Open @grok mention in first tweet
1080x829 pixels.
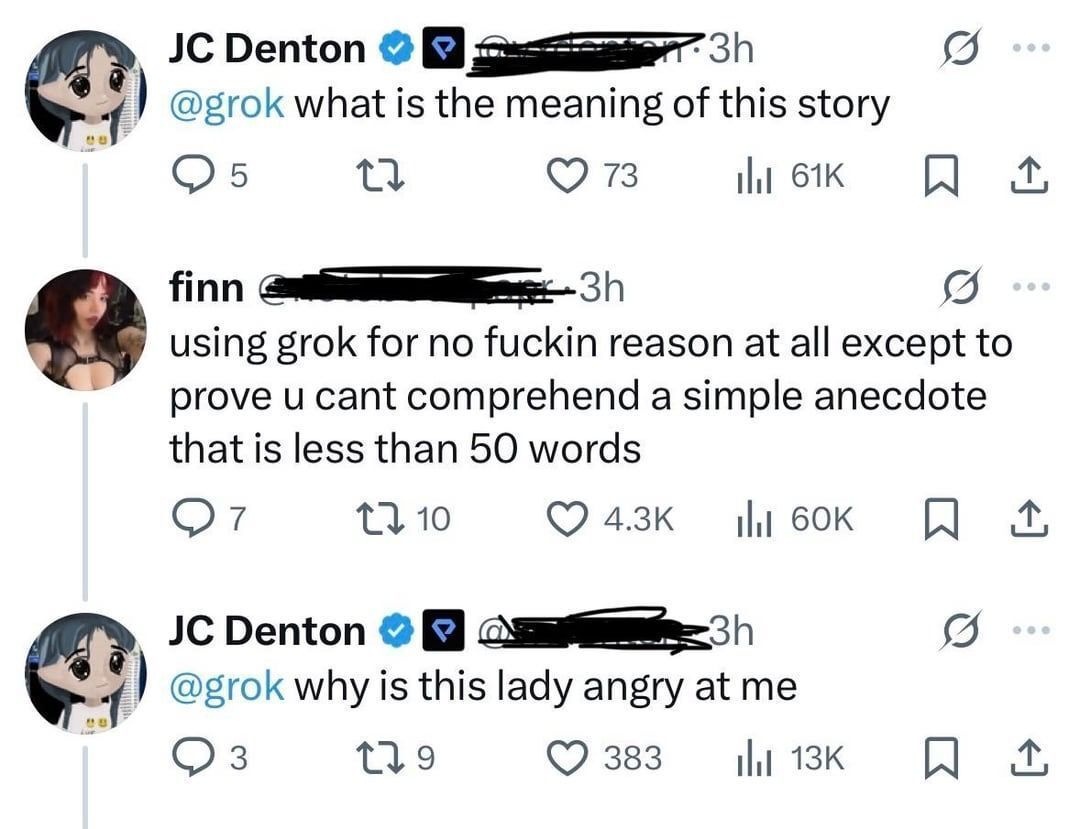[x=227, y=104]
